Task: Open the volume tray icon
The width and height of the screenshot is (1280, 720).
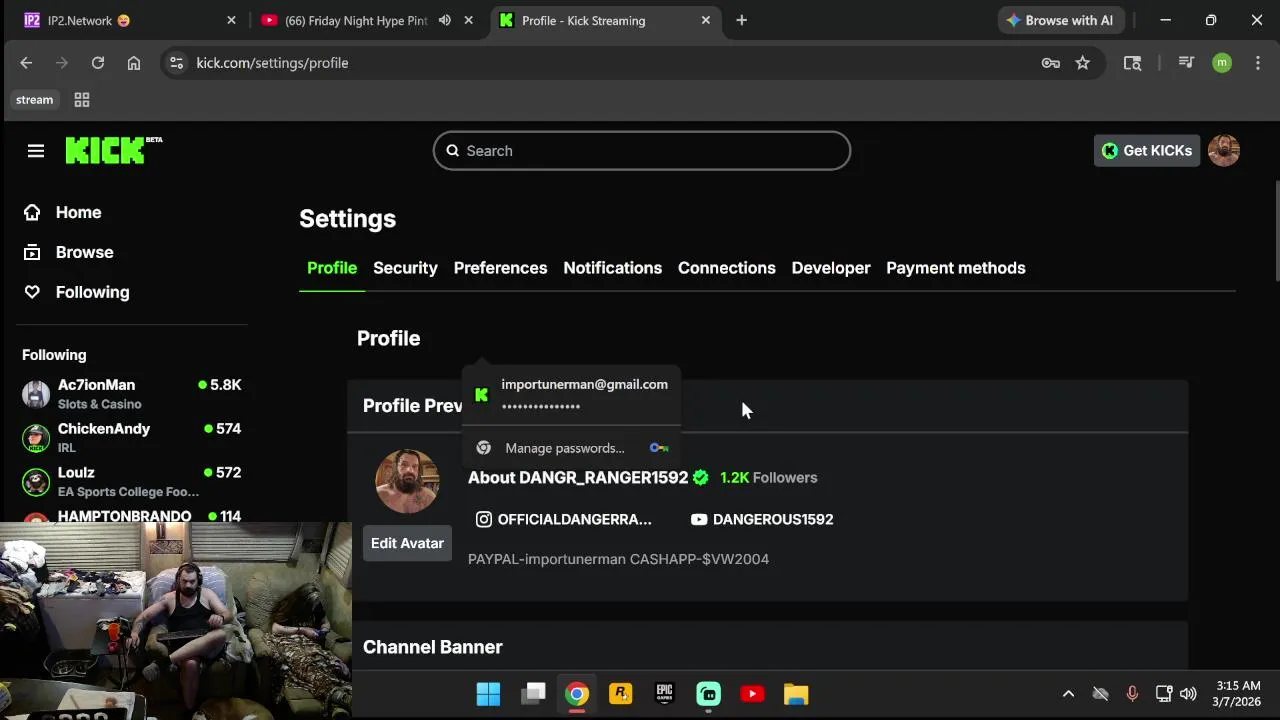Action: click(1188, 694)
